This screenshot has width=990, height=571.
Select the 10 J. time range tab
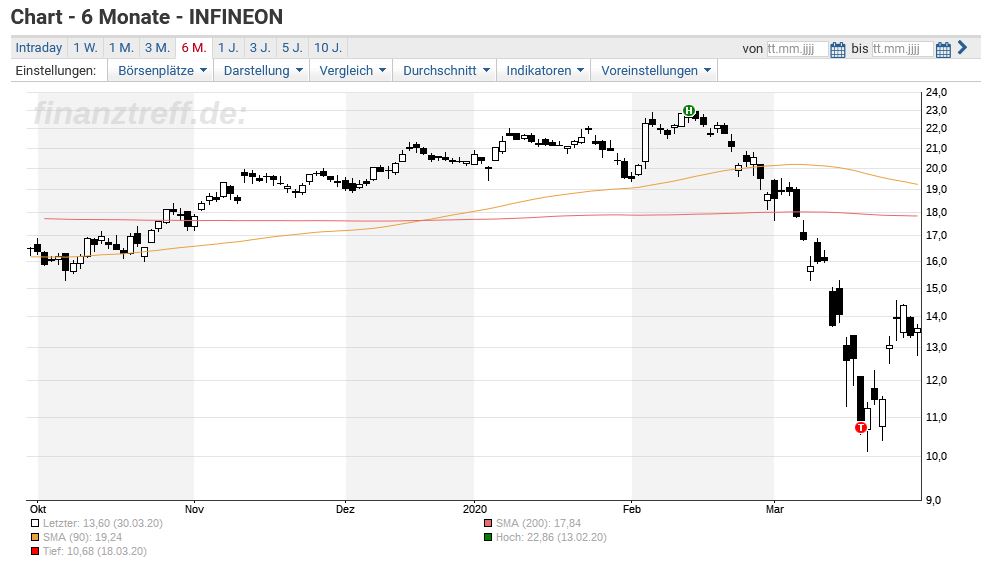point(328,47)
